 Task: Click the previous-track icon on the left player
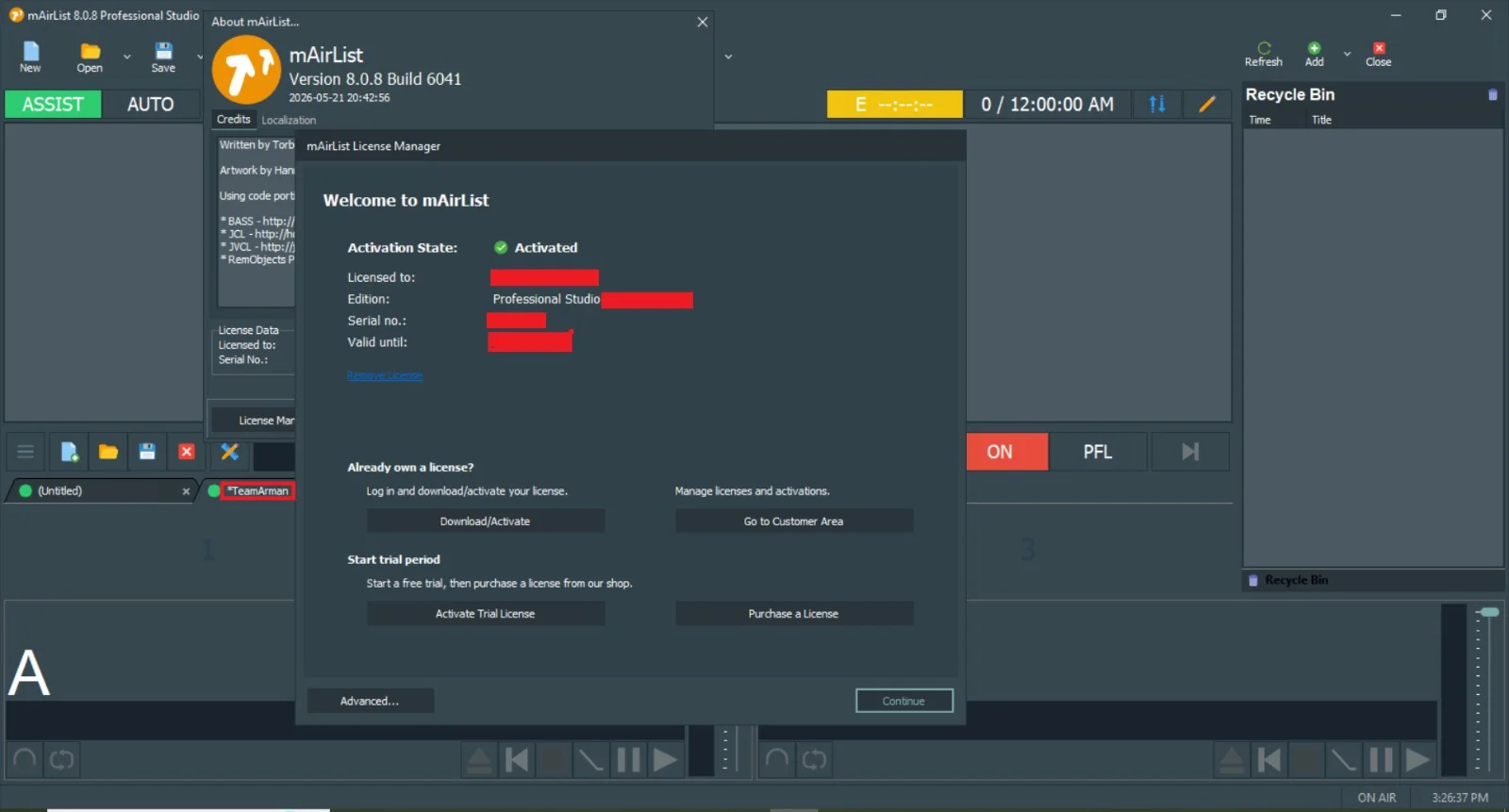tap(517, 760)
